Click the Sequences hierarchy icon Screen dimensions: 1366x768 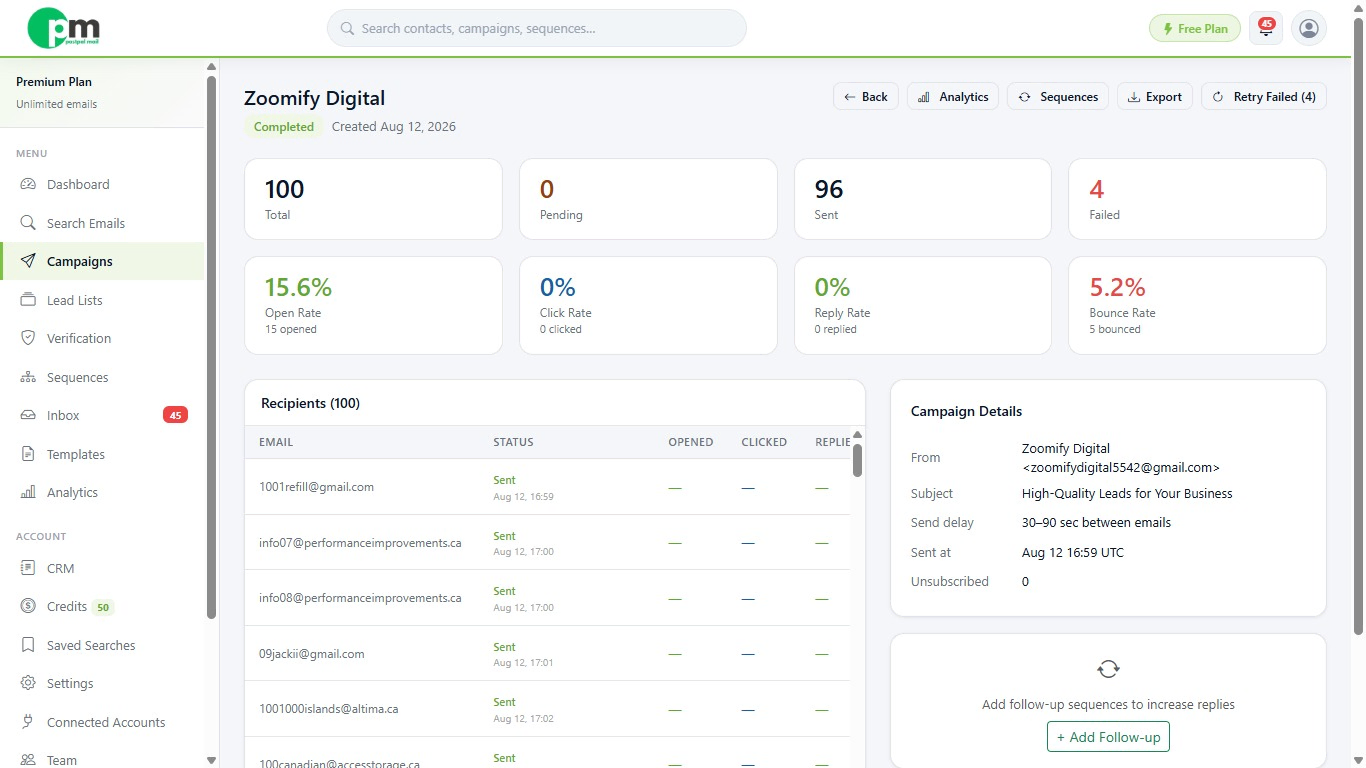28,377
